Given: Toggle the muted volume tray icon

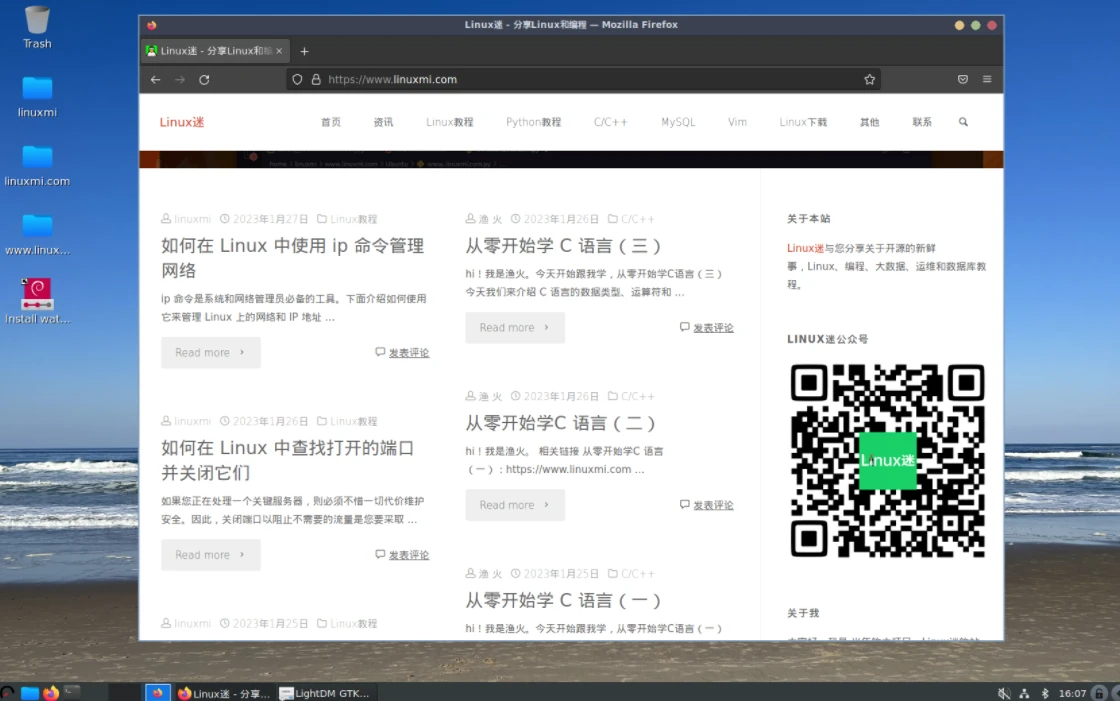Looking at the screenshot, I should click(1003, 693).
